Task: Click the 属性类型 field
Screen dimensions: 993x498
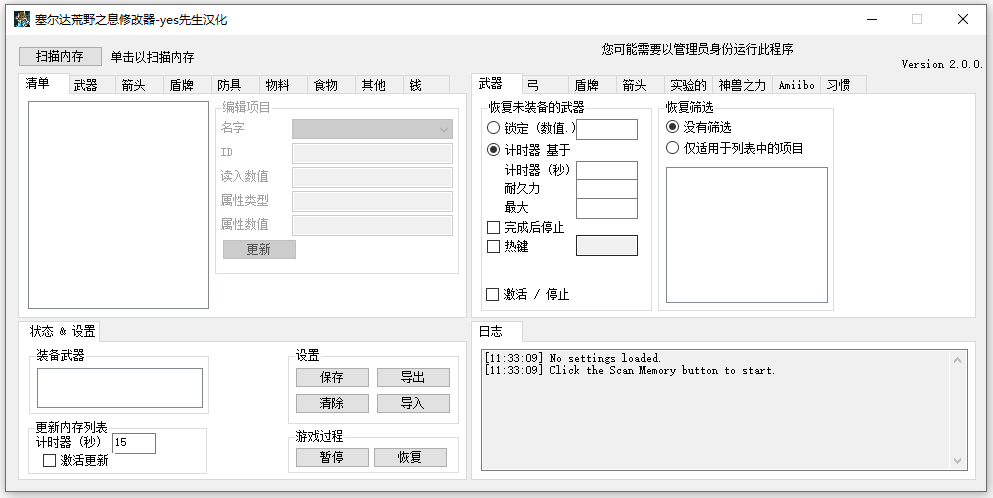Action: (x=372, y=201)
